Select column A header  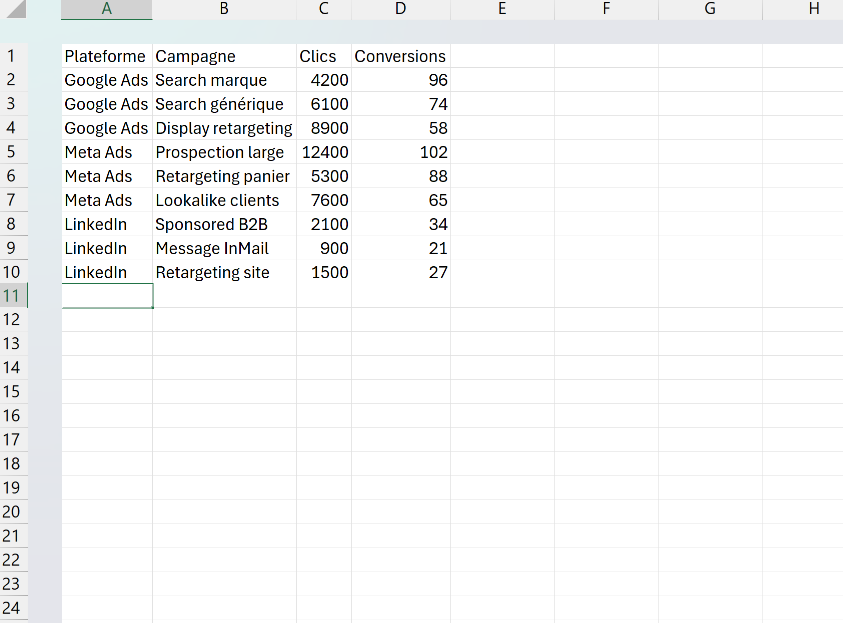tap(106, 9)
